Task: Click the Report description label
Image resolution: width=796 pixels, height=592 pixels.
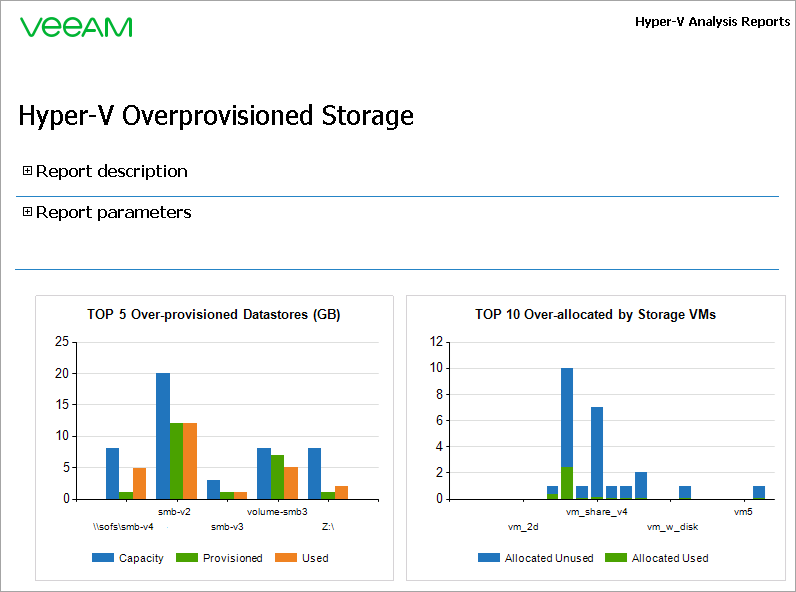Action: (x=112, y=171)
